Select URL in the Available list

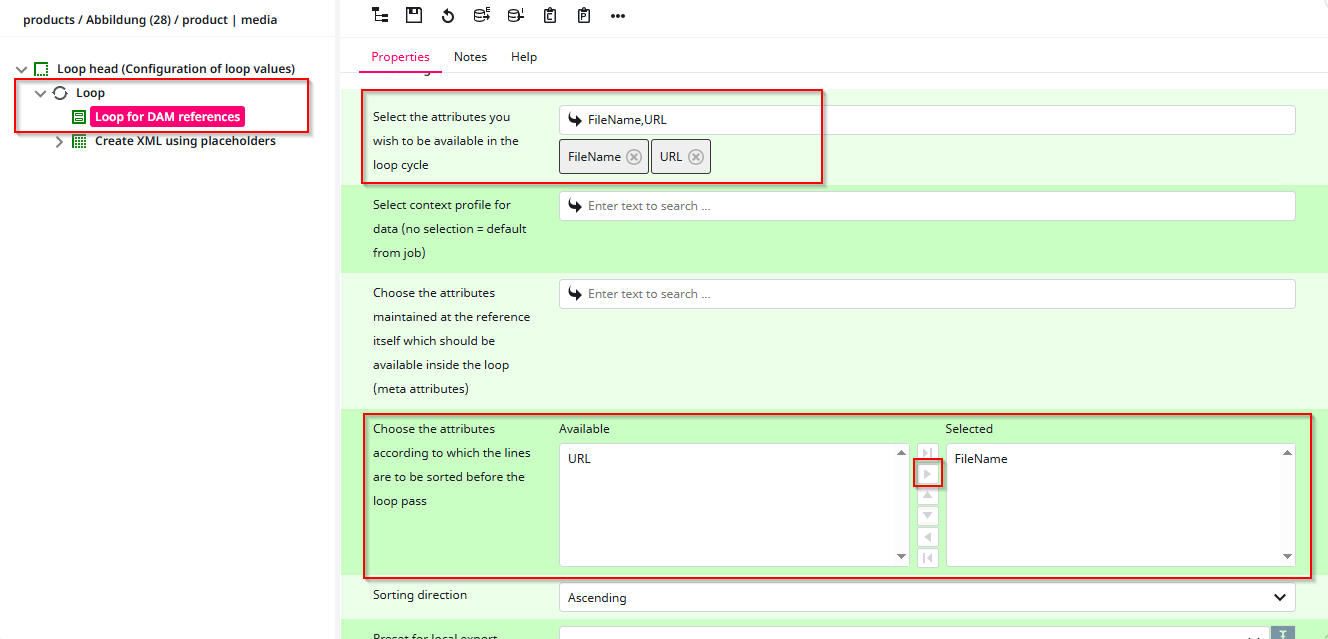click(x=579, y=459)
